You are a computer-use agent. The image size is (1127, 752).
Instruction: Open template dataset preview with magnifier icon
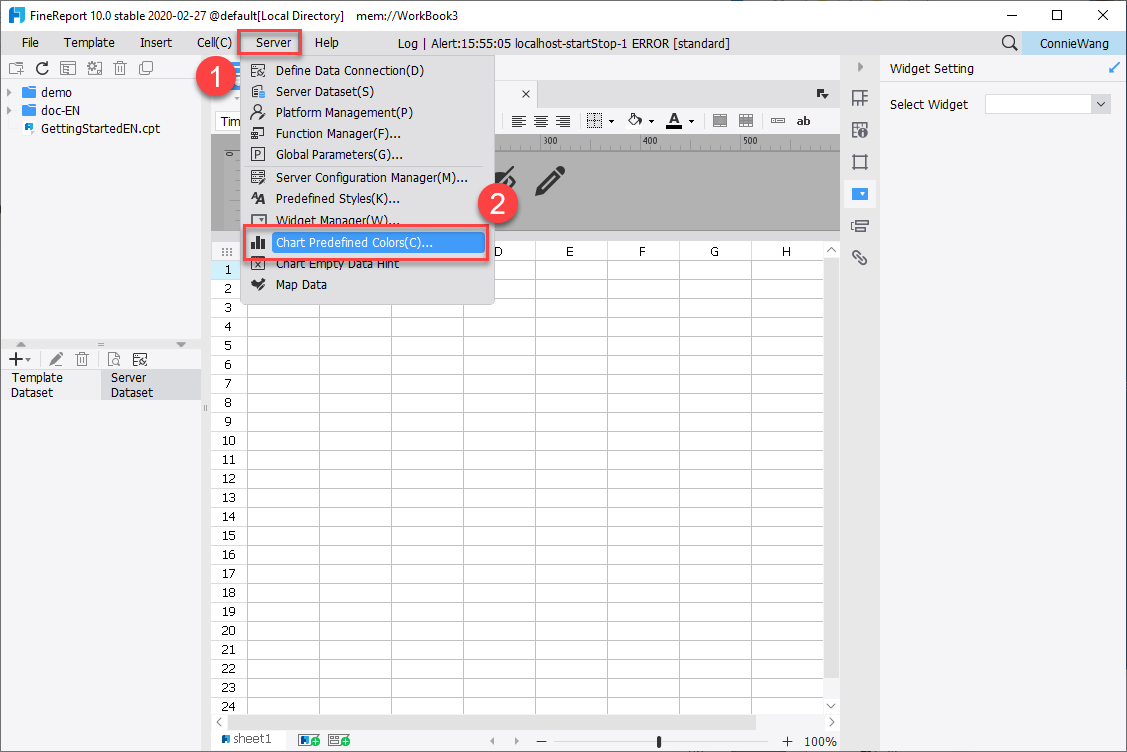(x=115, y=358)
